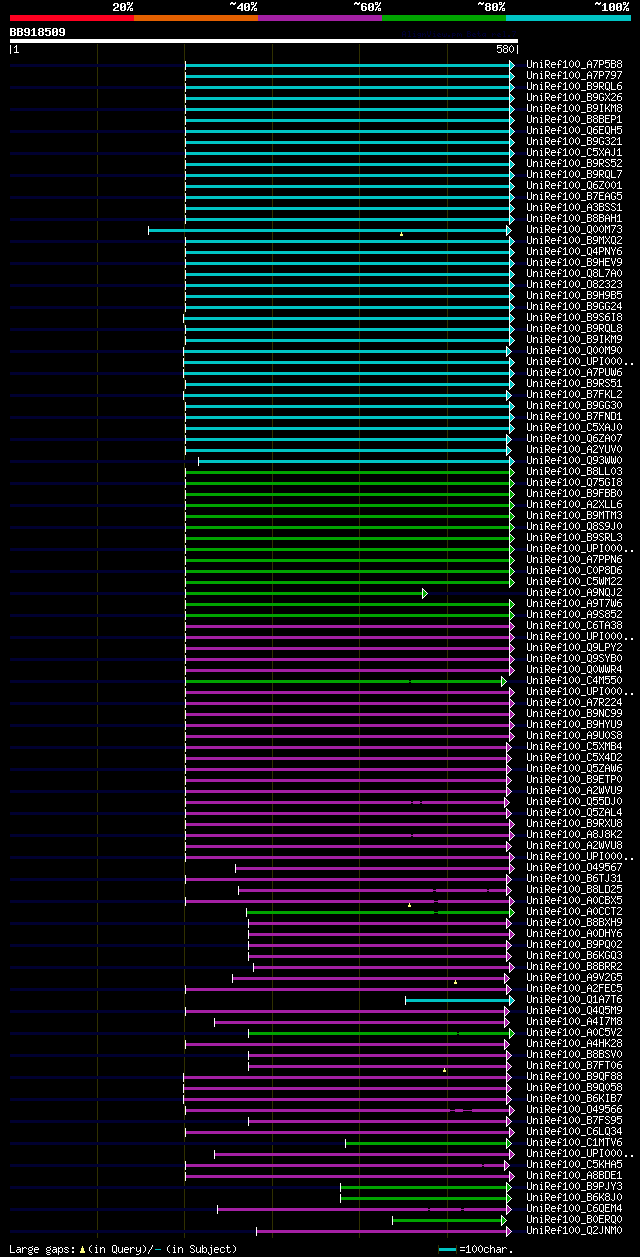Click the red 20% identity legend segment
The image size is (640, 1257).
click(x=72, y=18)
